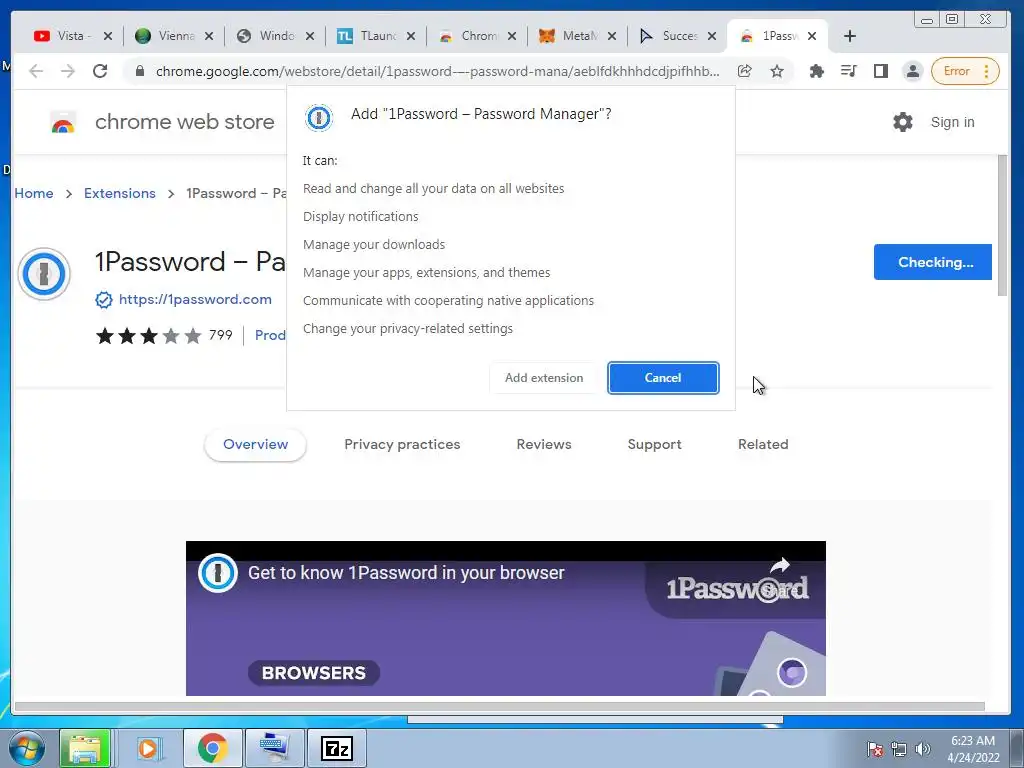Screen dimensions: 1024x768
Task: Click the 1Password icon in the dialog
Action: click(319, 118)
